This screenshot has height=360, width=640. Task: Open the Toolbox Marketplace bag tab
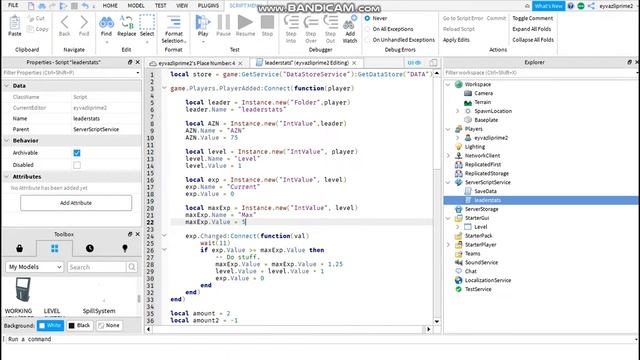click(19, 248)
